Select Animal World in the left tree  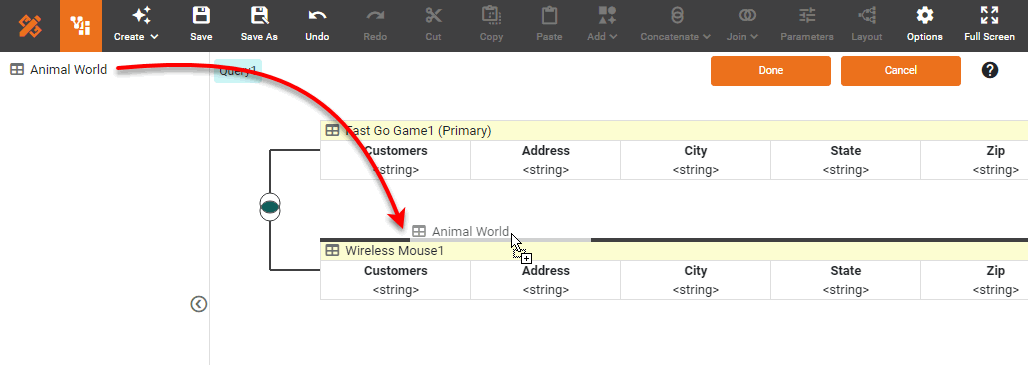[x=68, y=69]
